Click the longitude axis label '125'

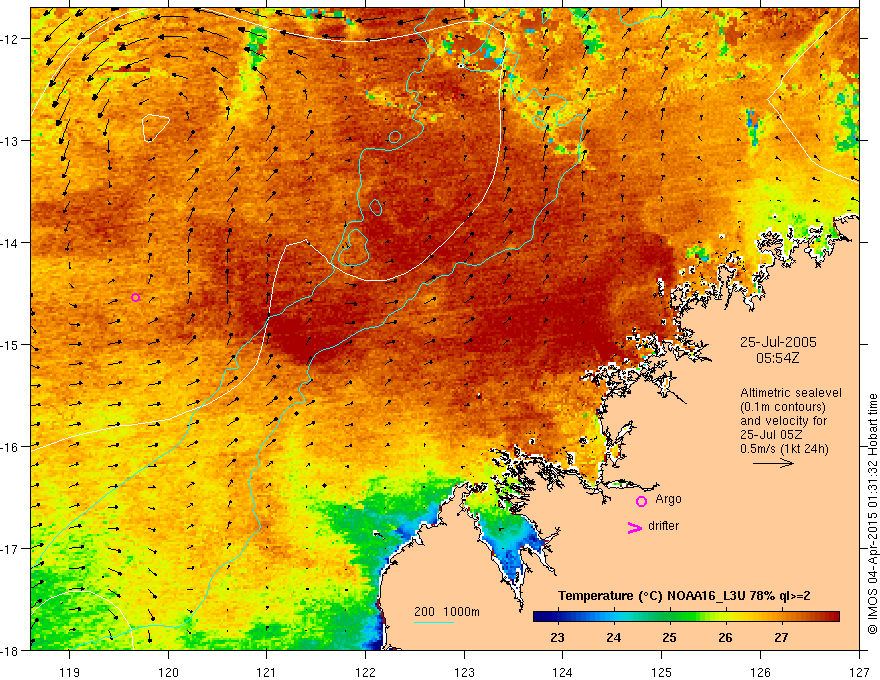[662, 672]
